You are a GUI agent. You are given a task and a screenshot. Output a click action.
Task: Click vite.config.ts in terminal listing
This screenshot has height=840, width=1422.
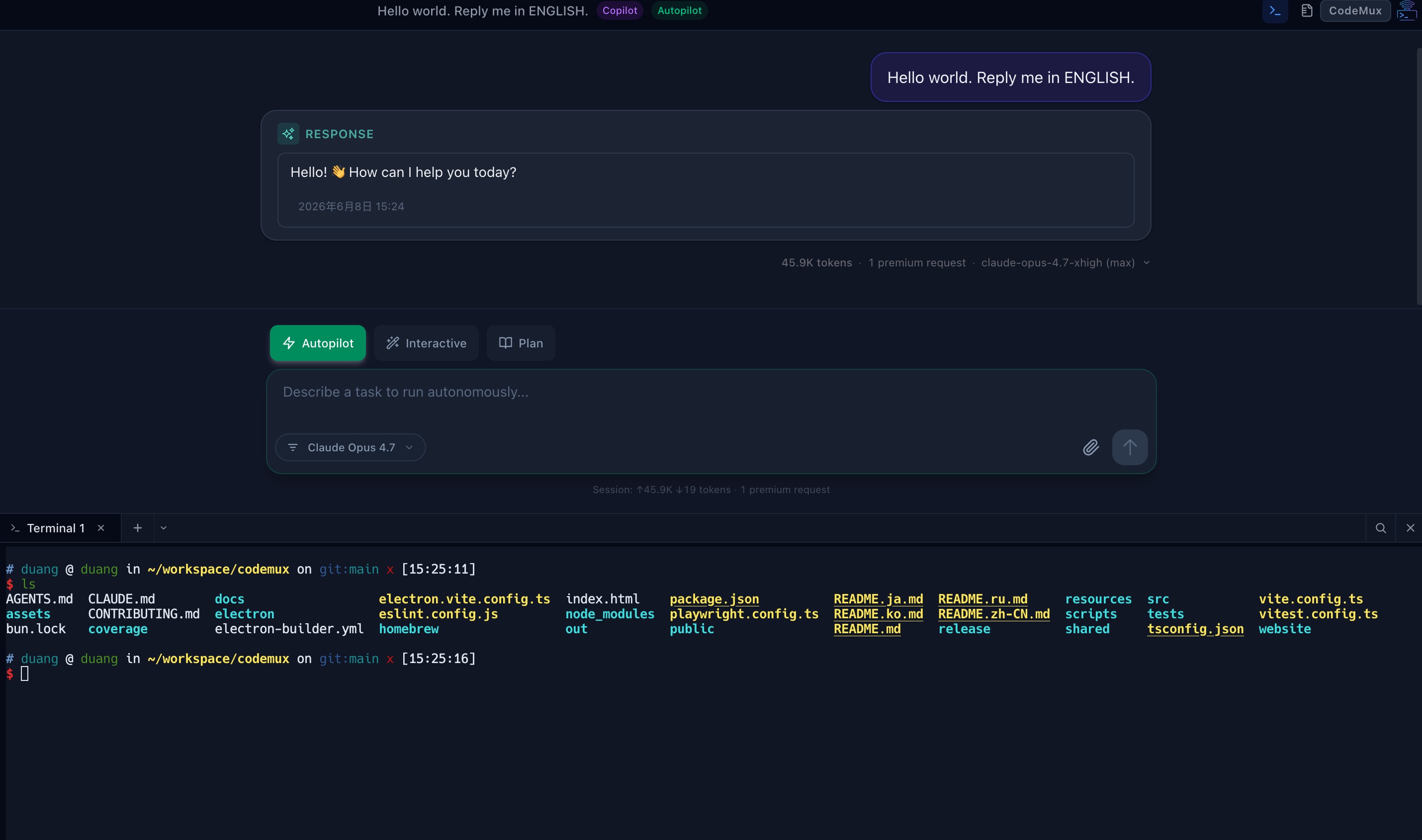coord(1311,599)
